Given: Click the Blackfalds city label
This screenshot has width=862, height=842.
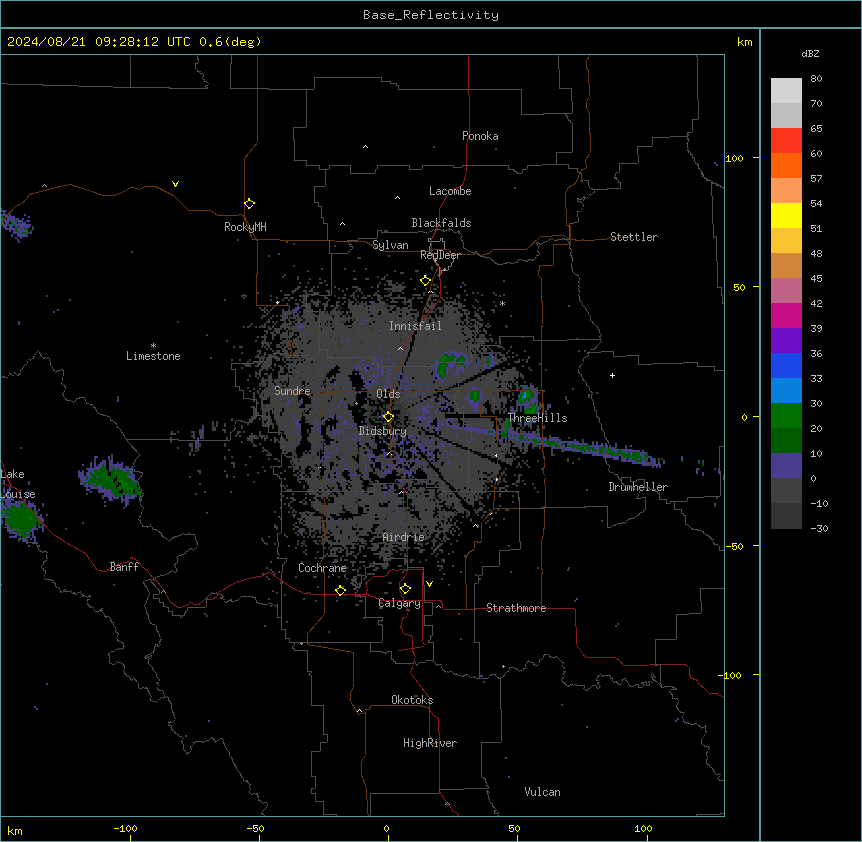Looking at the screenshot, I should coord(441,223).
